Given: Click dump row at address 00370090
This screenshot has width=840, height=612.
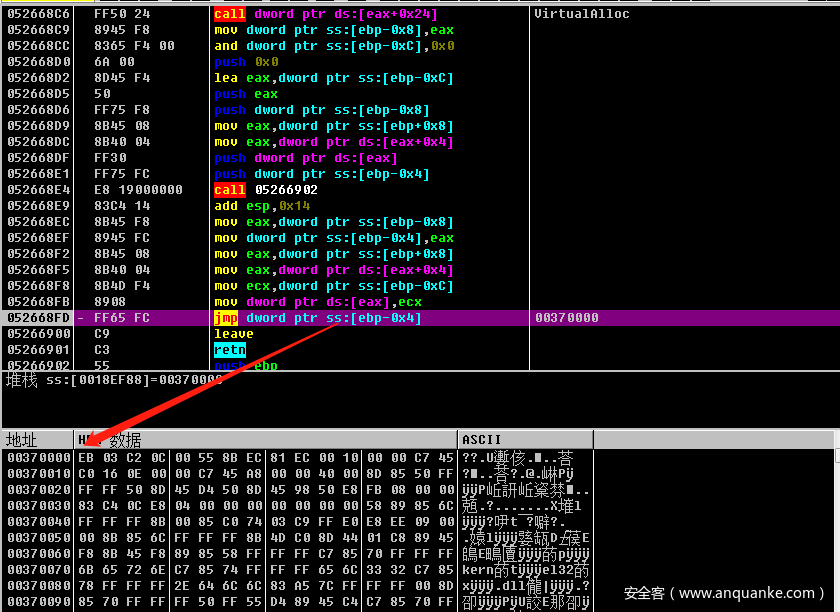Looking at the screenshot, I should (37, 602).
